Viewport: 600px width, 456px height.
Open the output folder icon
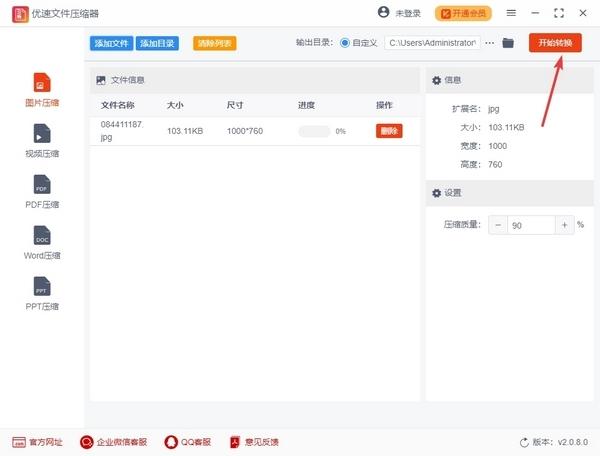click(x=508, y=43)
